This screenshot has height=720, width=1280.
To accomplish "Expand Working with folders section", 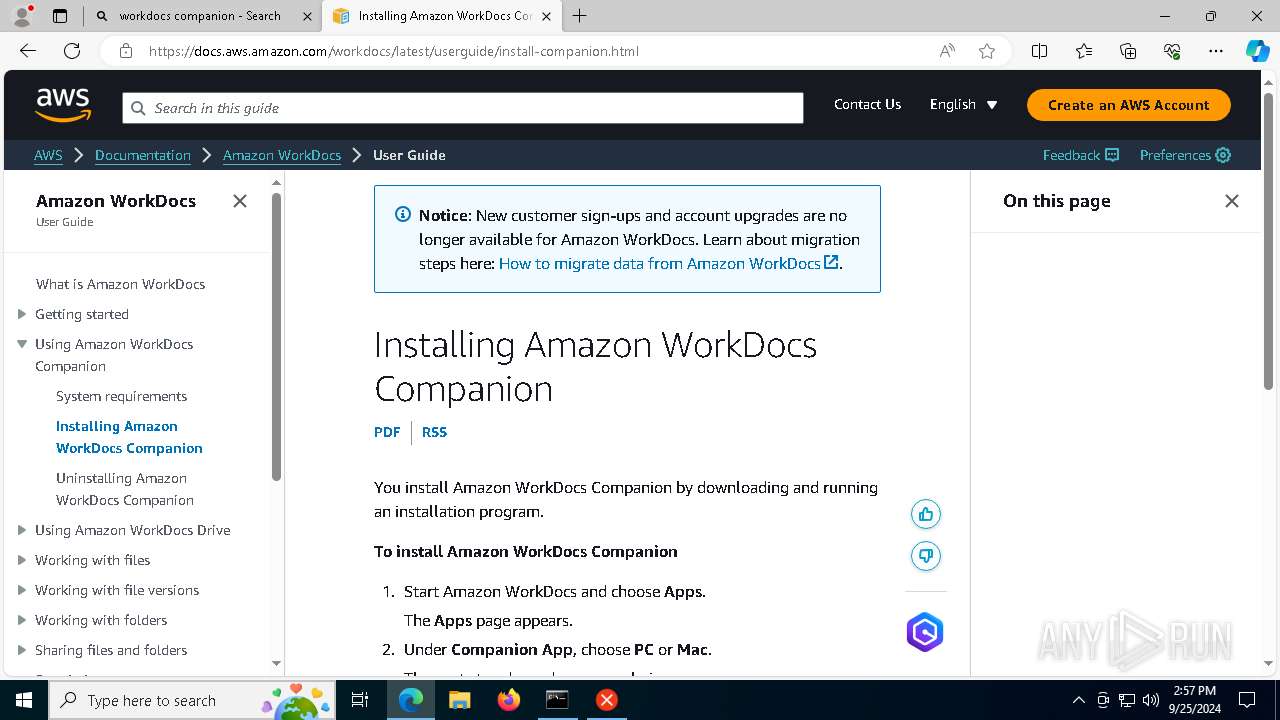I will click(22, 620).
